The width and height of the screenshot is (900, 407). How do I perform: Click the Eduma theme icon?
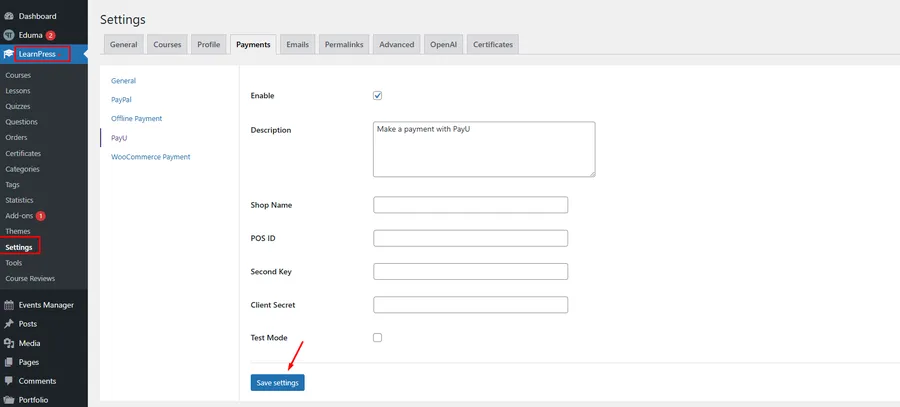[9, 35]
